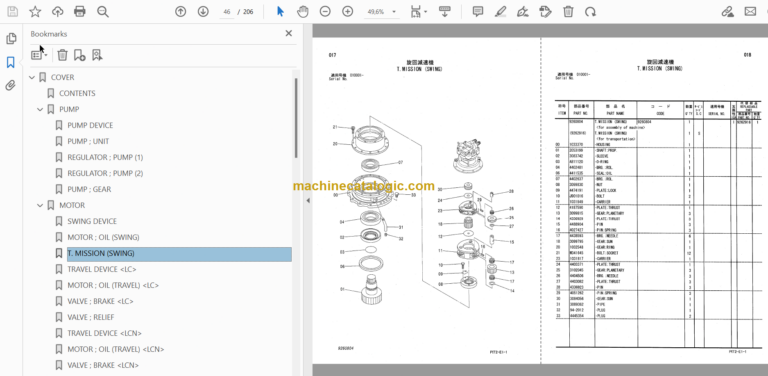Open MOTOR ; OIL (TRAVEL) <LC> bookmark
The height and width of the screenshot is (376, 768).
(x=113, y=285)
